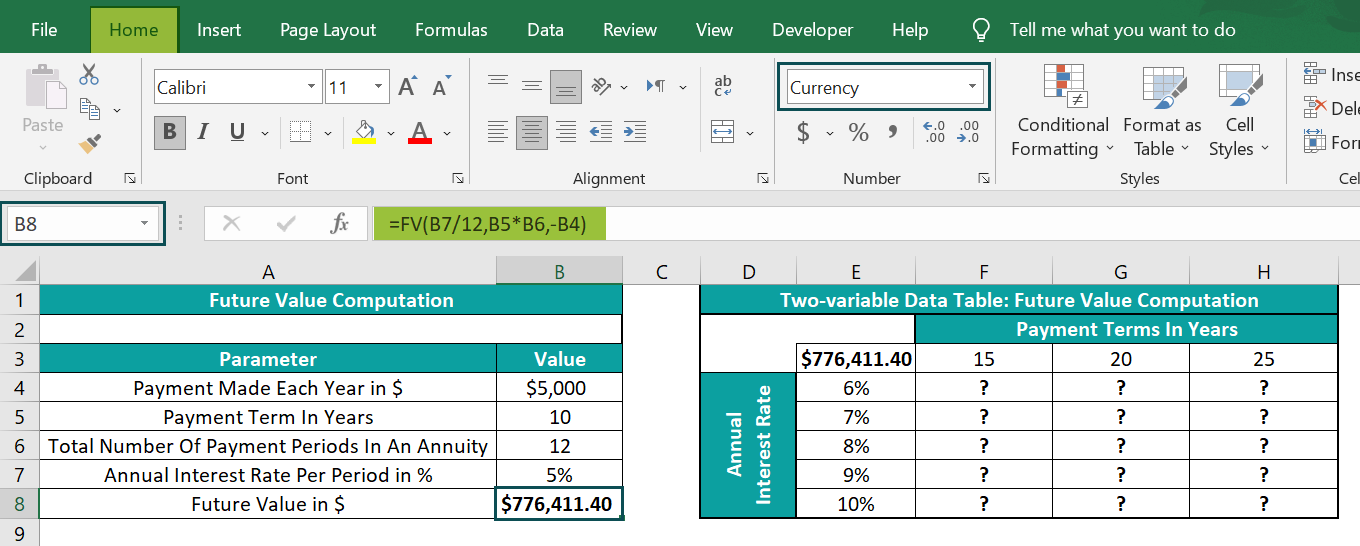Screen dimensions: 1360x546
Task: Align text right in the cell
Action: click(x=566, y=132)
